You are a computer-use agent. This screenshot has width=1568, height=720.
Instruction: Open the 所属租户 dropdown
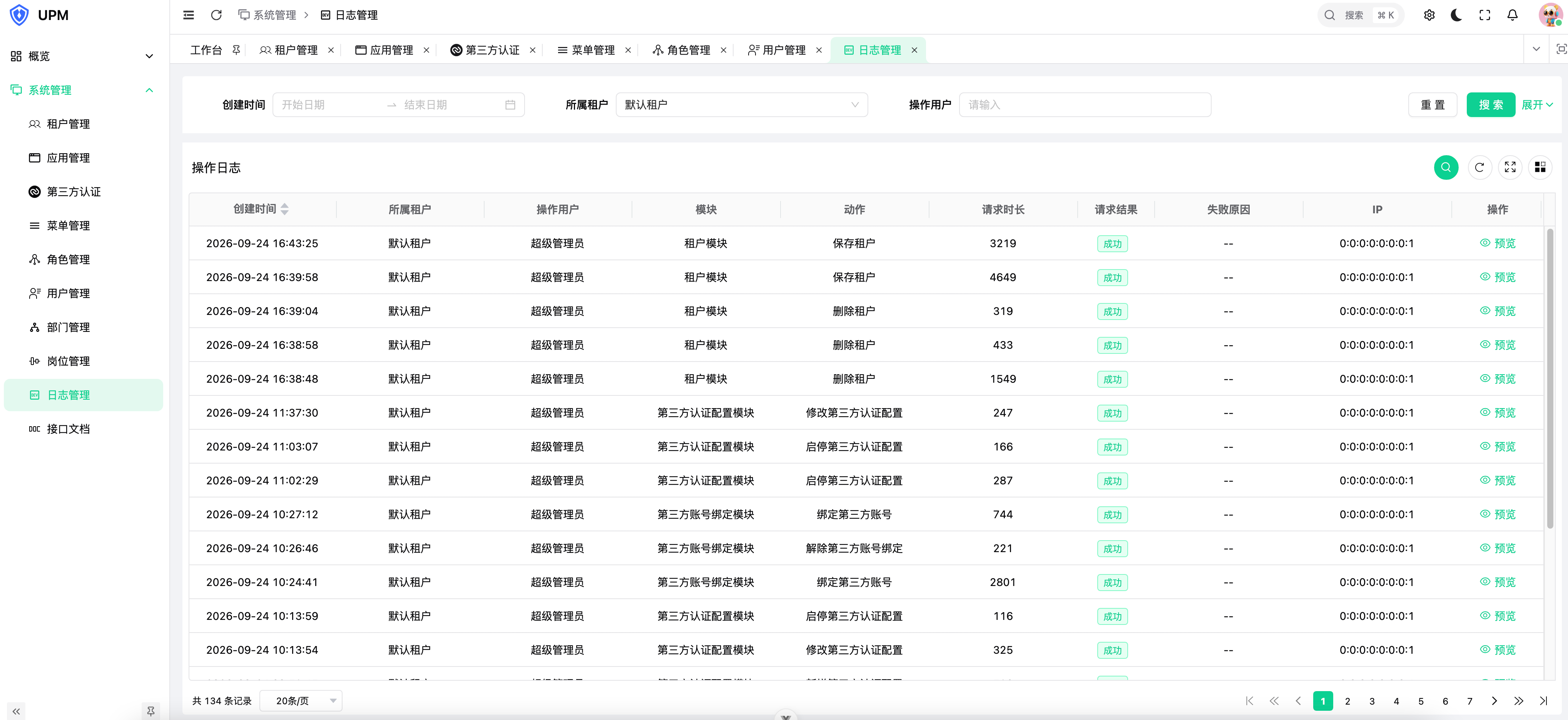[741, 105]
